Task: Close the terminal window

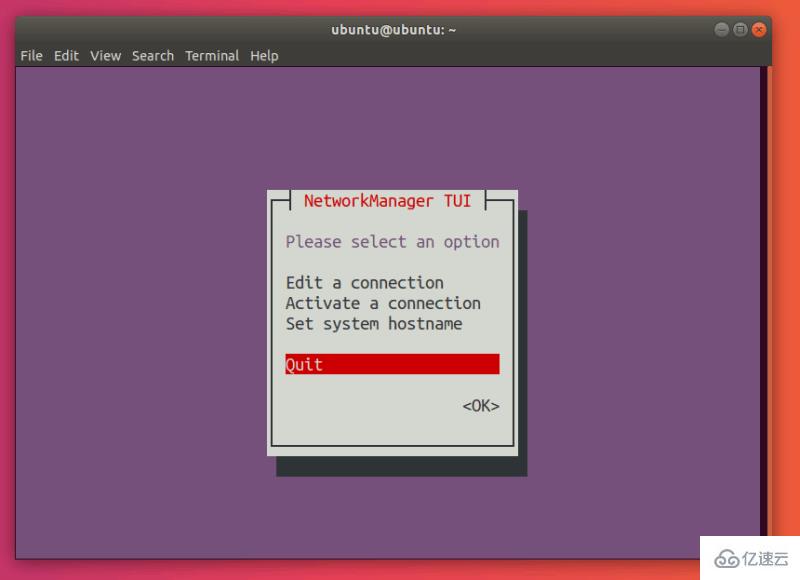Action: click(x=759, y=30)
